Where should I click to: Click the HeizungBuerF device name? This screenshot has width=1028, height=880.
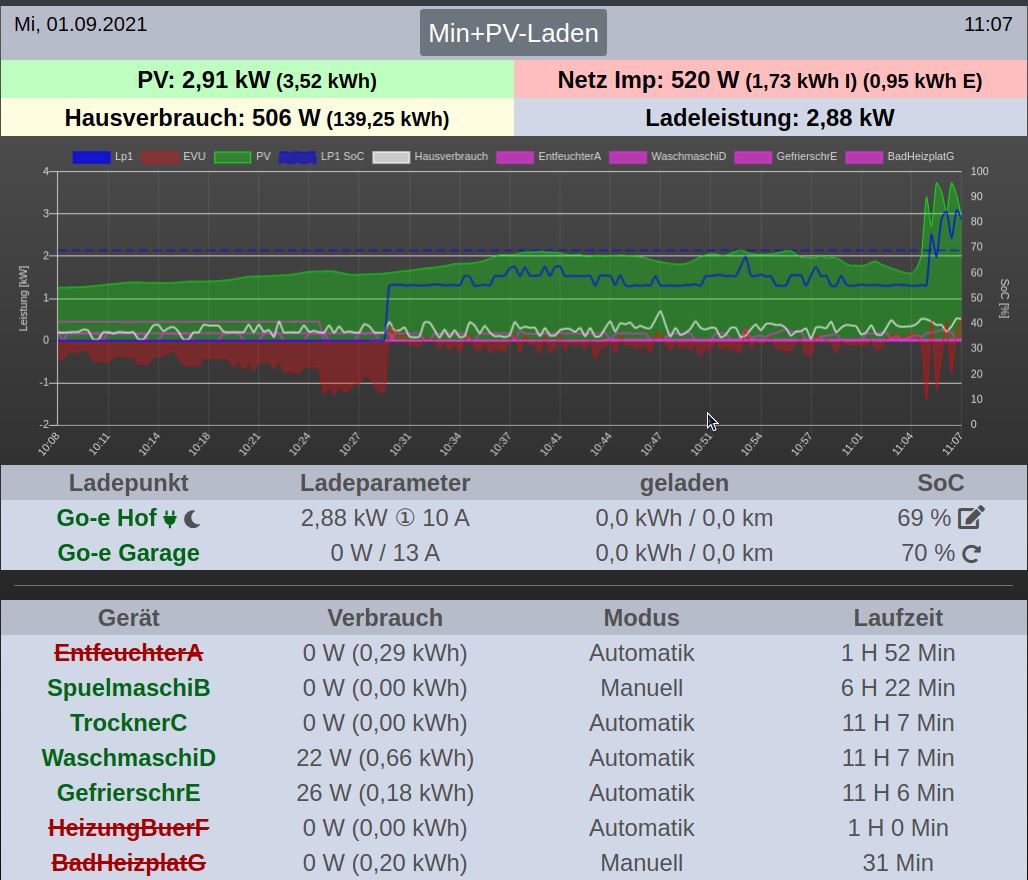128,828
